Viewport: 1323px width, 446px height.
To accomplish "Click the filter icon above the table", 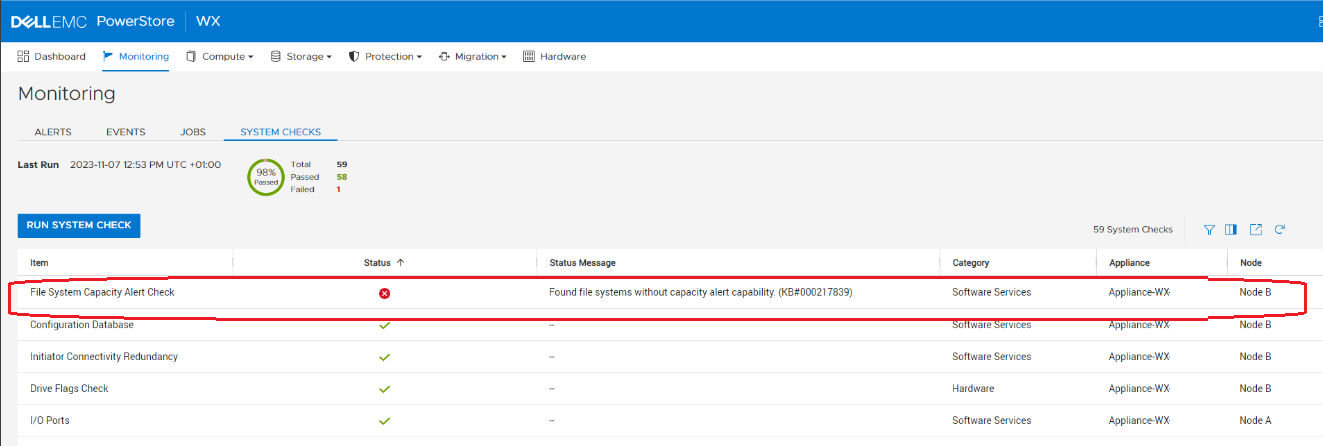I will point(1209,229).
